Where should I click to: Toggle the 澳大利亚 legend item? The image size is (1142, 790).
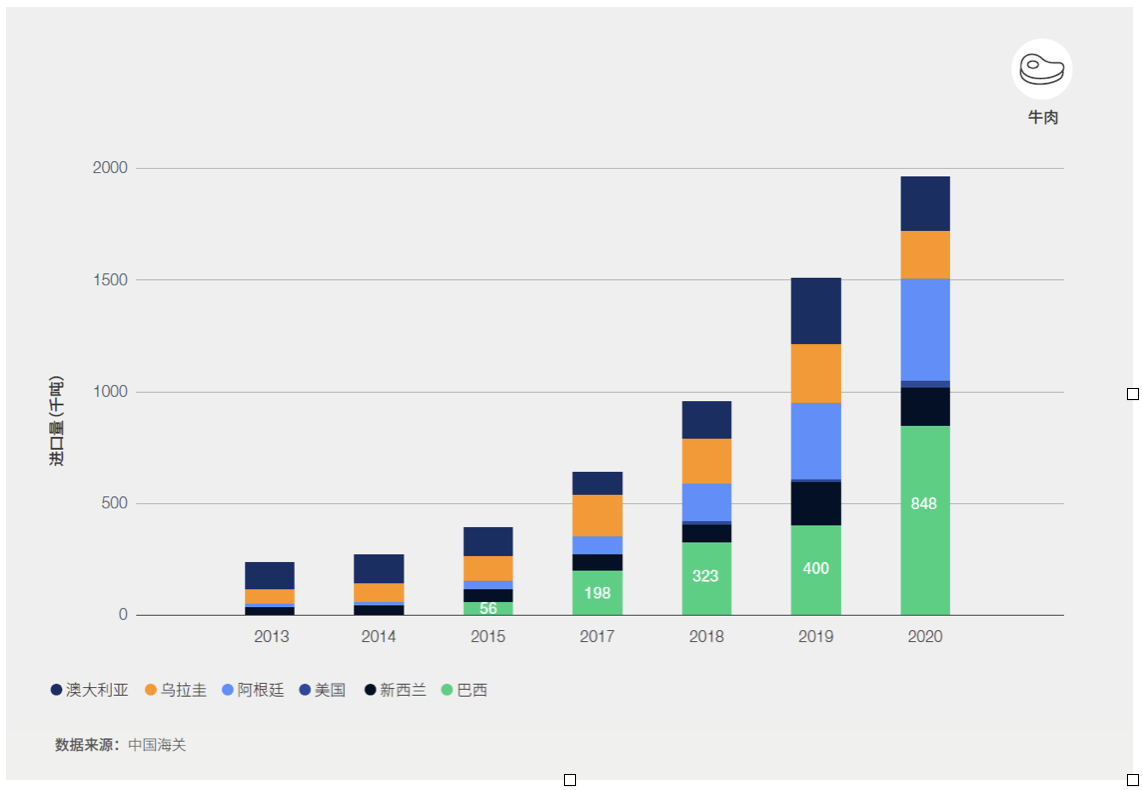pyautogui.click(x=90, y=690)
